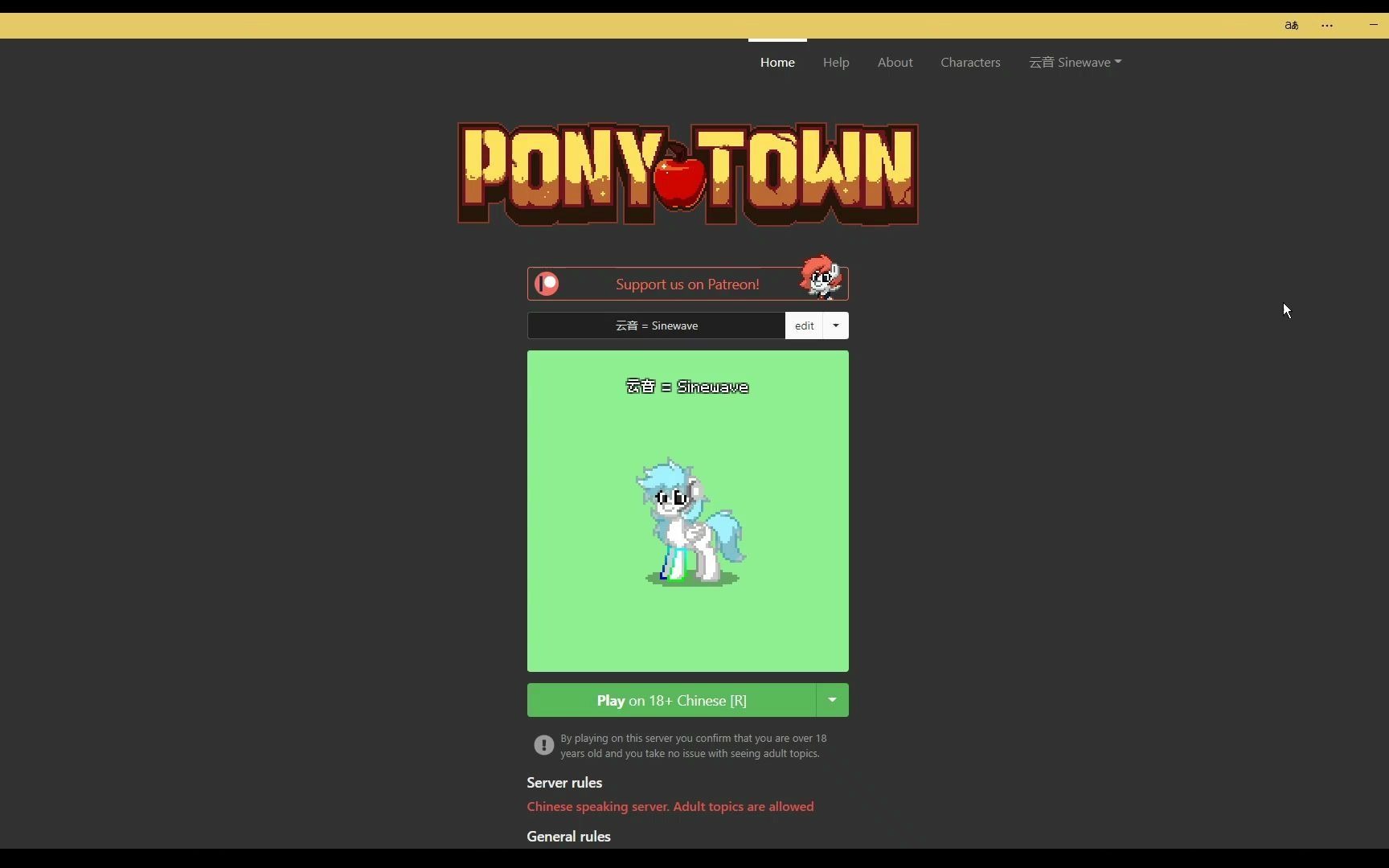Click Support us on Patreon banner
Image resolution: width=1389 pixels, height=868 pixels.
(x=687, y=284)
